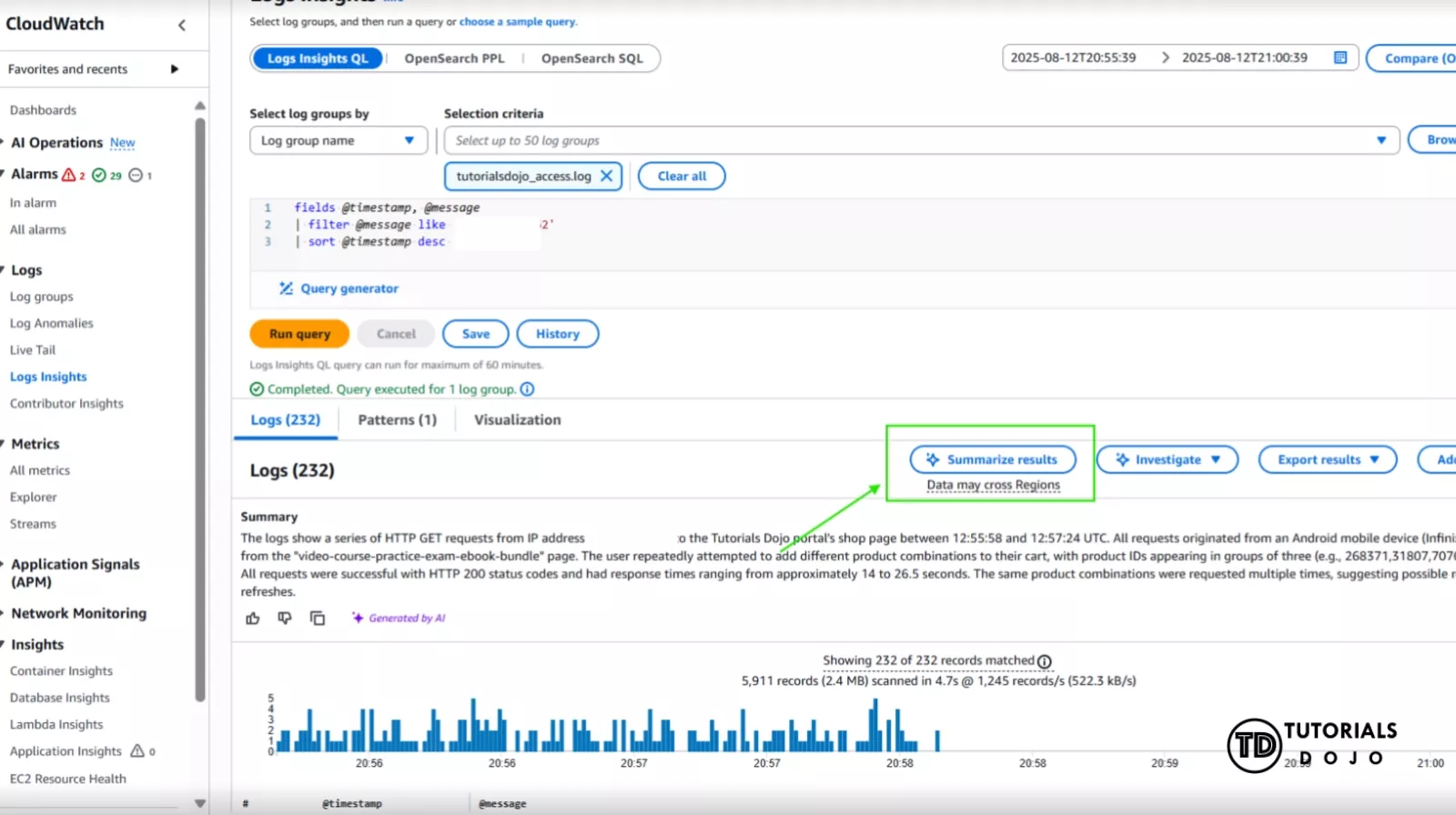The image size is (1456, 815).
Task: Open the Investigate dropdown
Action: pos(1168,459)
